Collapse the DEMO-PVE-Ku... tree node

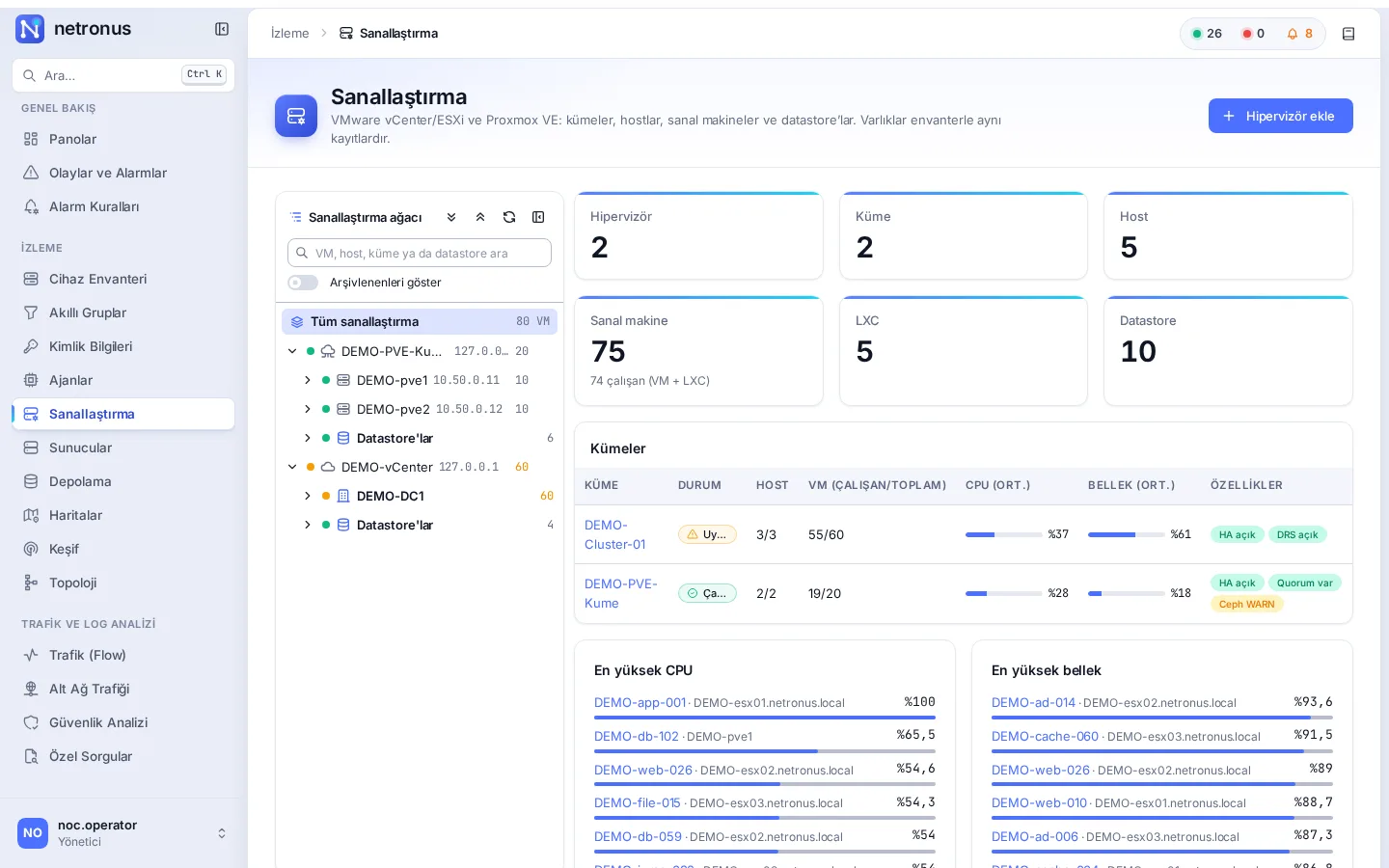point(292,351)
